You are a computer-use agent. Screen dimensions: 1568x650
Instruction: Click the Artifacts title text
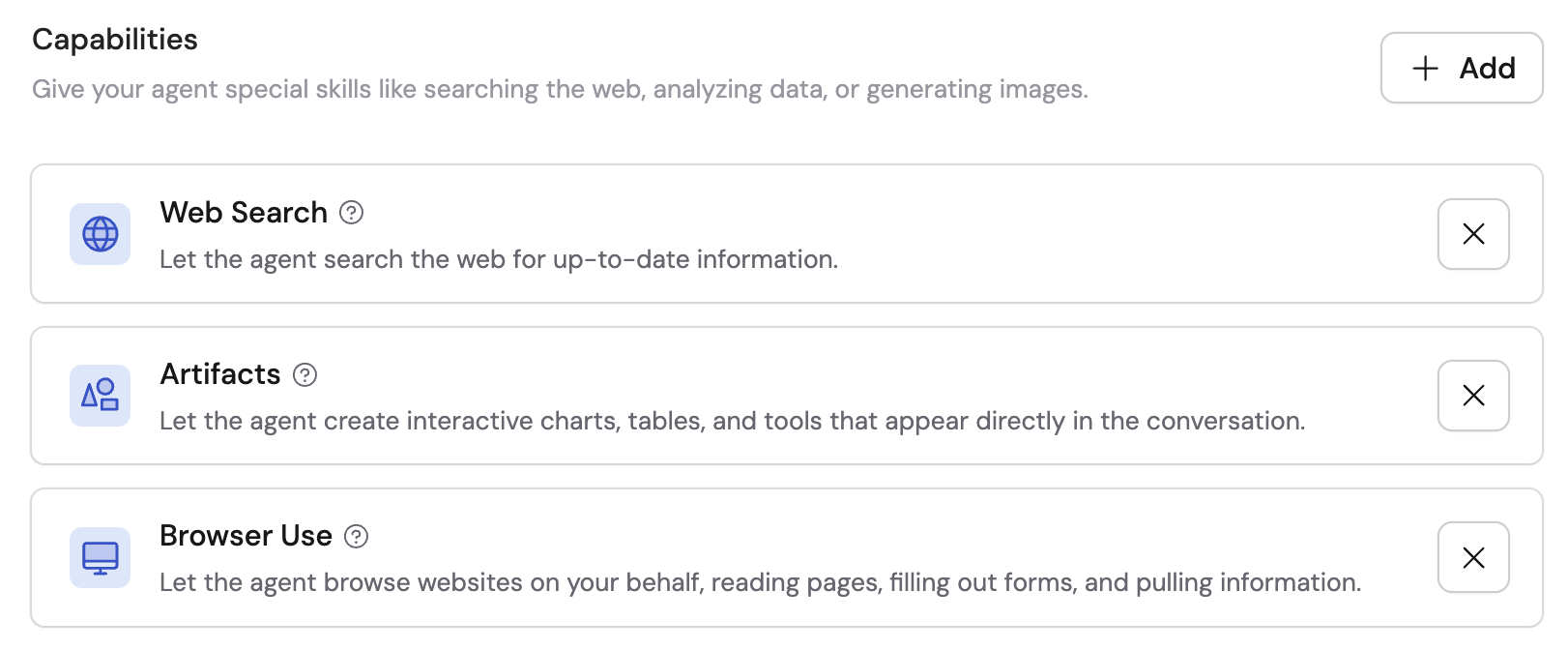[x=218, y=375]
